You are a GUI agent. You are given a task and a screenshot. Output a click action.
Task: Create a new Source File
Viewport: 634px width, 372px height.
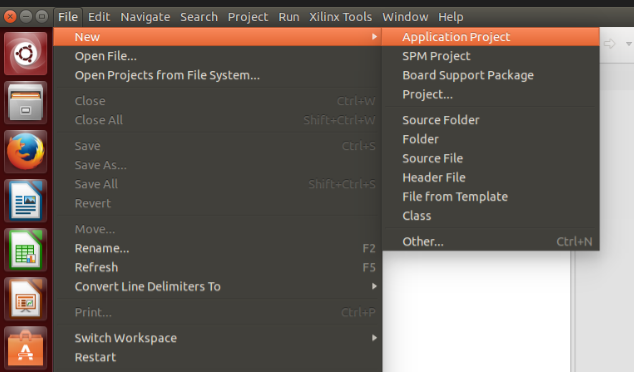491,159
